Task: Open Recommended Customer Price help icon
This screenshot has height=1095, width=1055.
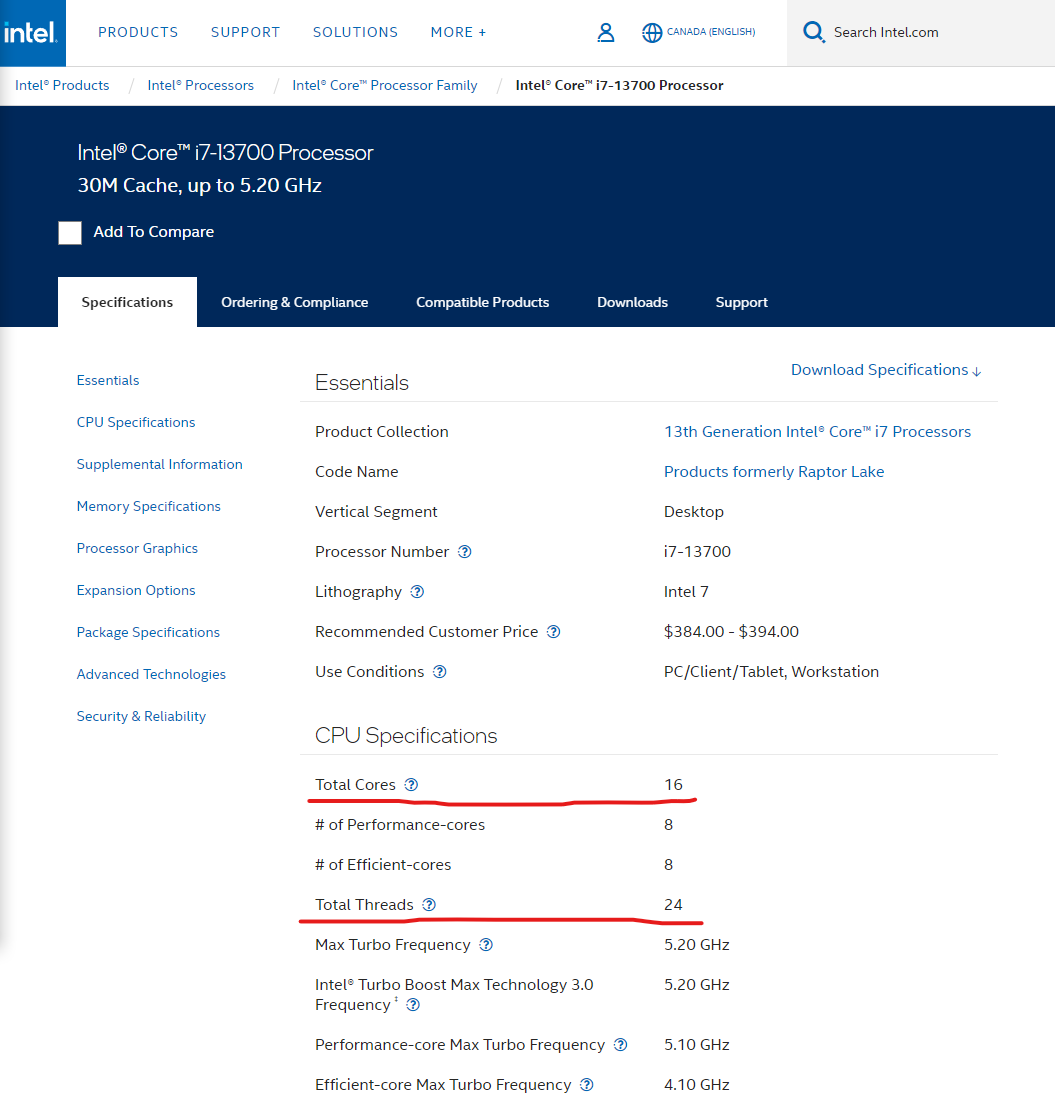Action: coord(553,631)
